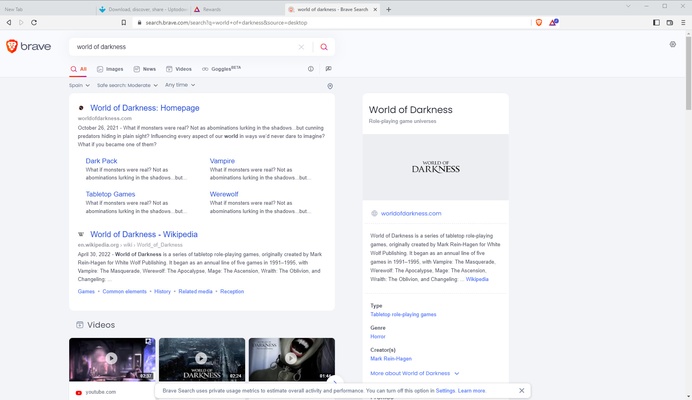Bookmark this page using the bookmark icon
692x400 pixels.
pyautogui.click(x=124, y=23)
